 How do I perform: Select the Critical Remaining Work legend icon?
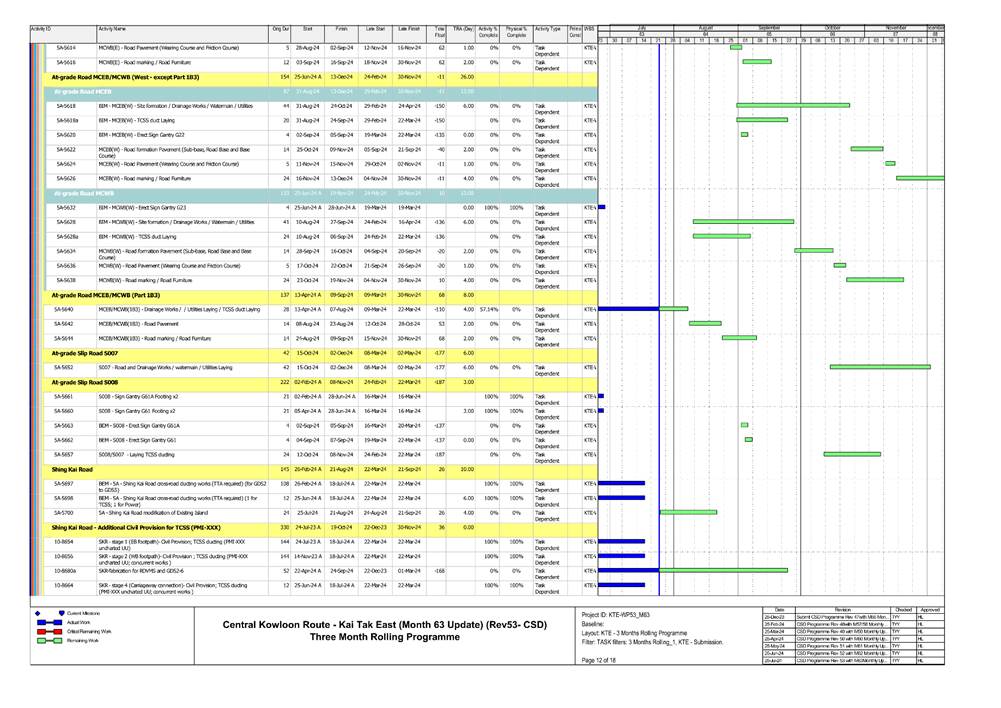[x=49, y=631]
